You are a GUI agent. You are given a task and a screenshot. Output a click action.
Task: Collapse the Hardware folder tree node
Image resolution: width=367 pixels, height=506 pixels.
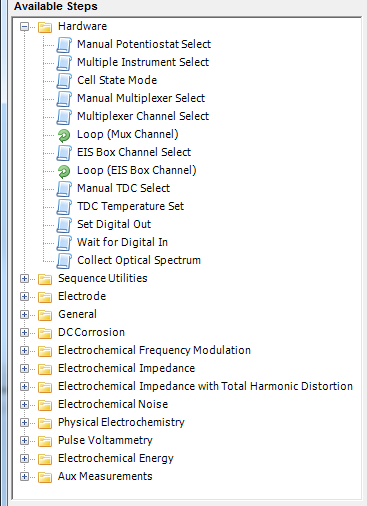click(x=24, y=27)
